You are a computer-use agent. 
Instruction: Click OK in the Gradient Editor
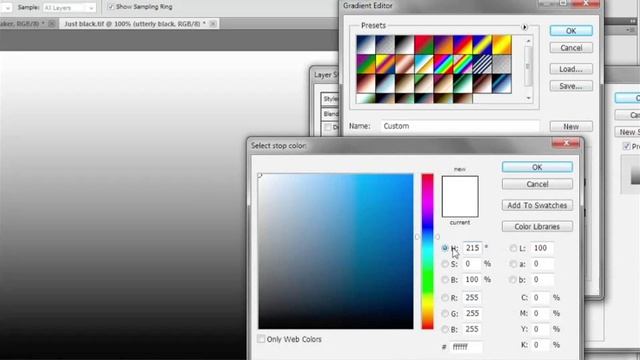pos(571,31)
